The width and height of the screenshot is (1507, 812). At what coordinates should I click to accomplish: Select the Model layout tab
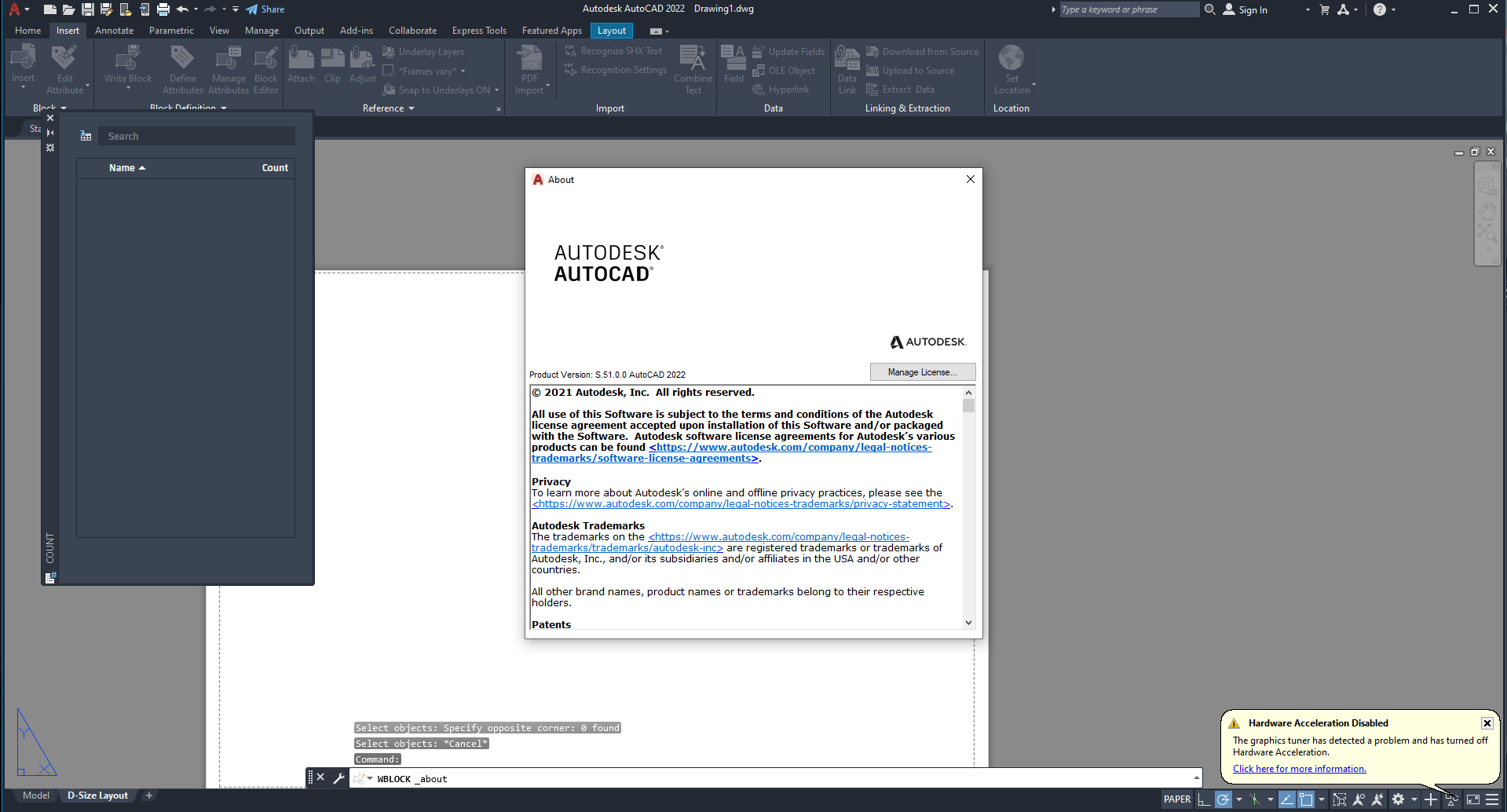(36, 796)
